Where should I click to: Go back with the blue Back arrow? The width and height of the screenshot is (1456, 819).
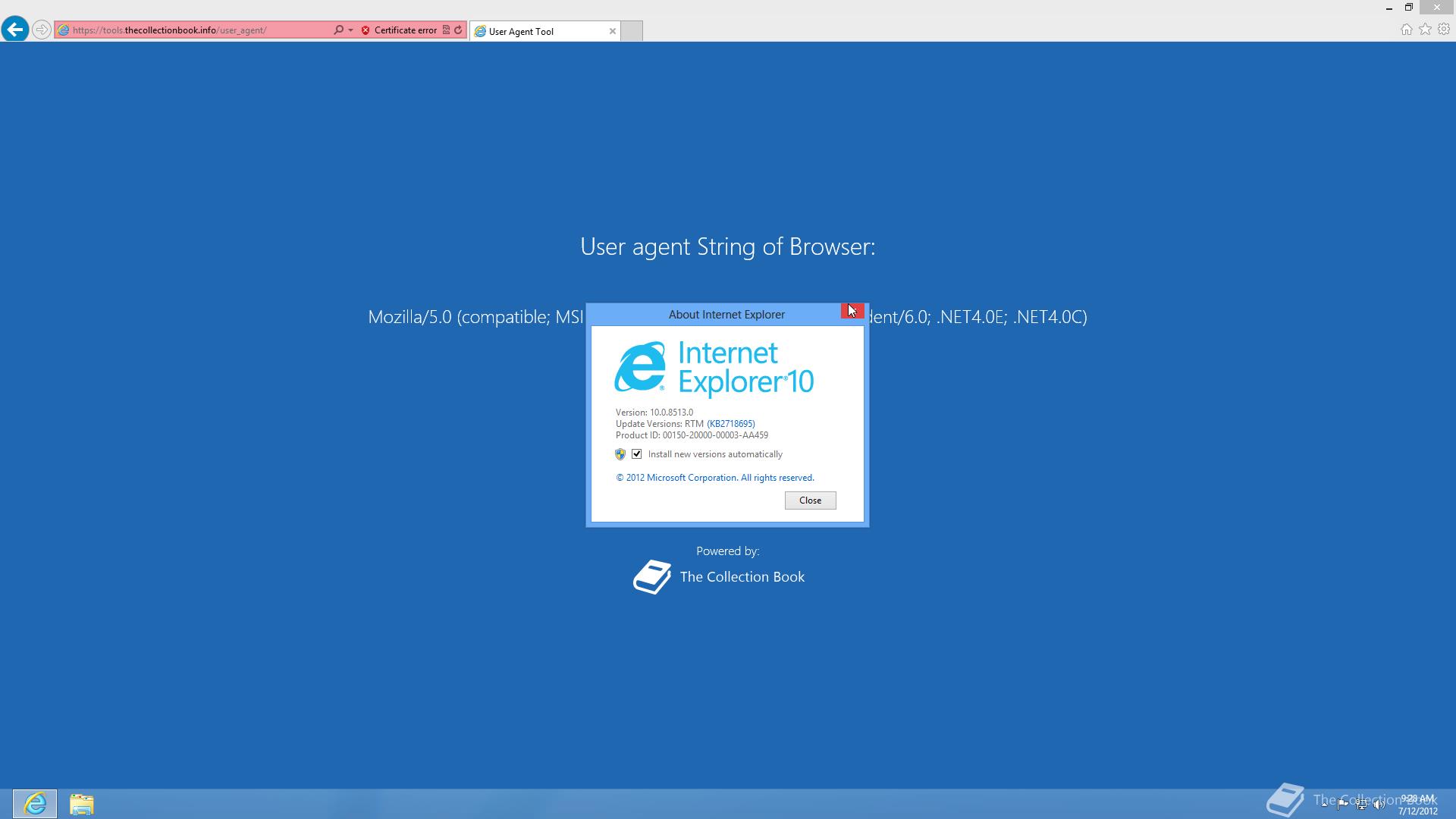point(15,30)
